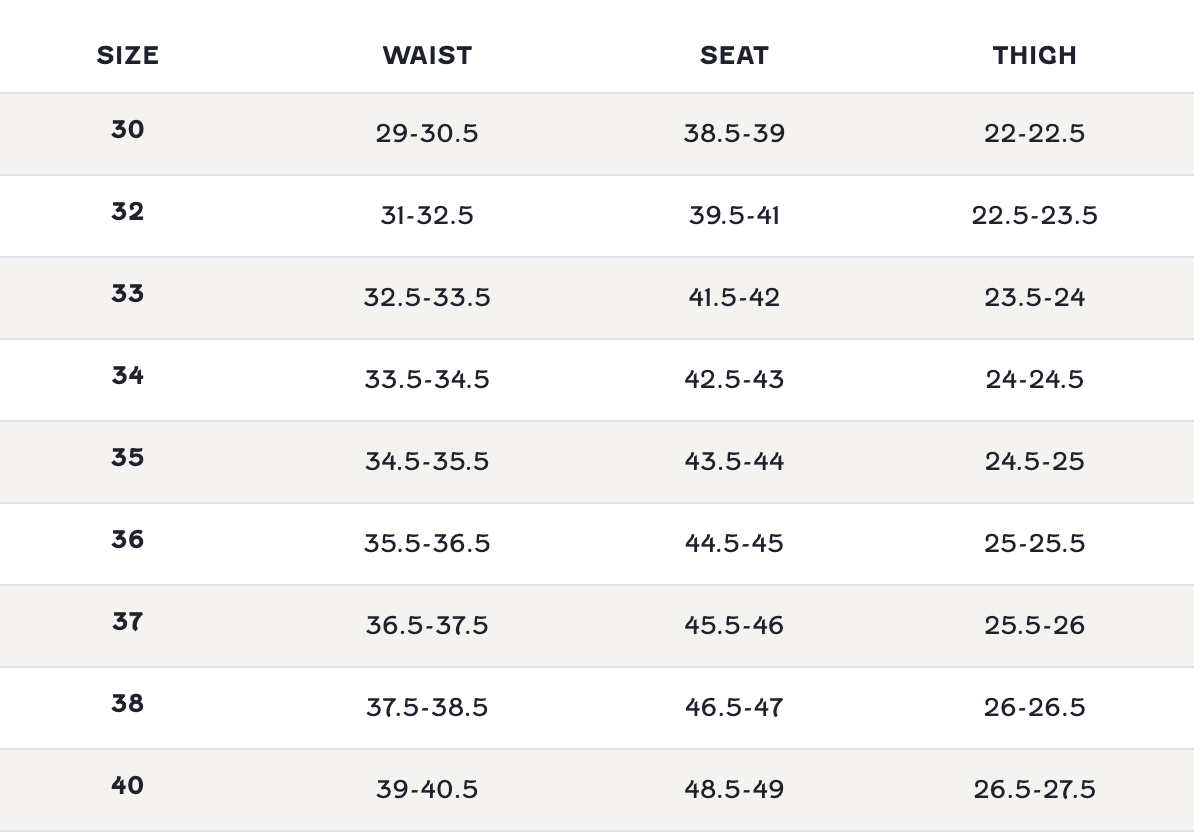This screenshot has width=1200, height=834.
Task: Click the SEAT column header
Action: point(734,55)
